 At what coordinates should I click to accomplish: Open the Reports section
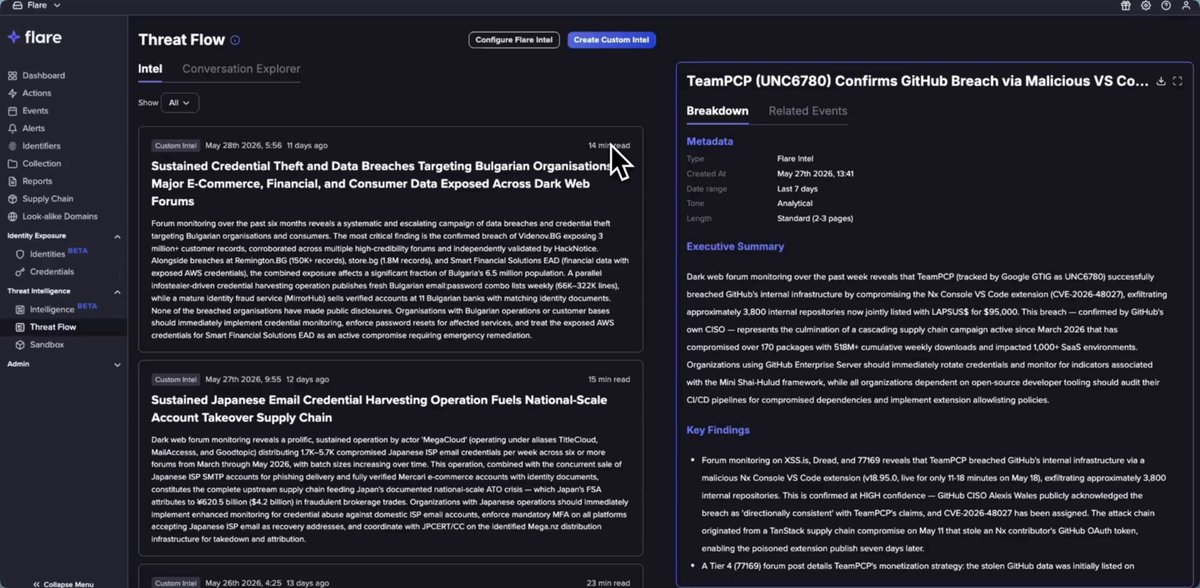pyautogui.click(x=37, y=181)
